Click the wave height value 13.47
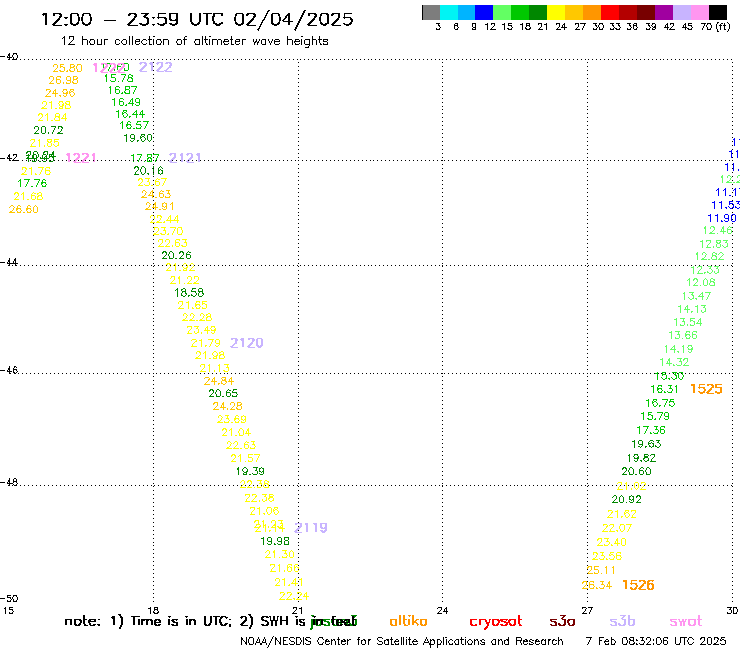 [696, 296]
